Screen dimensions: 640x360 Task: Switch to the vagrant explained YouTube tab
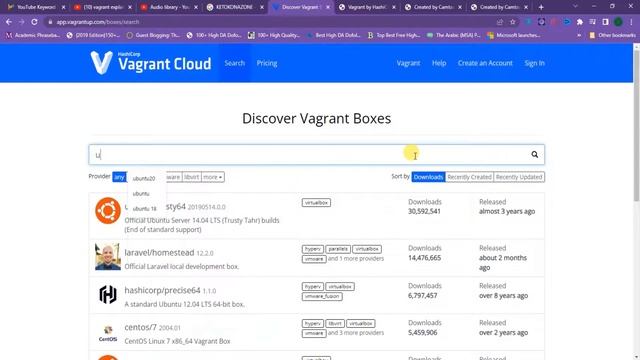pyautogui.click(x=102, y=7)
